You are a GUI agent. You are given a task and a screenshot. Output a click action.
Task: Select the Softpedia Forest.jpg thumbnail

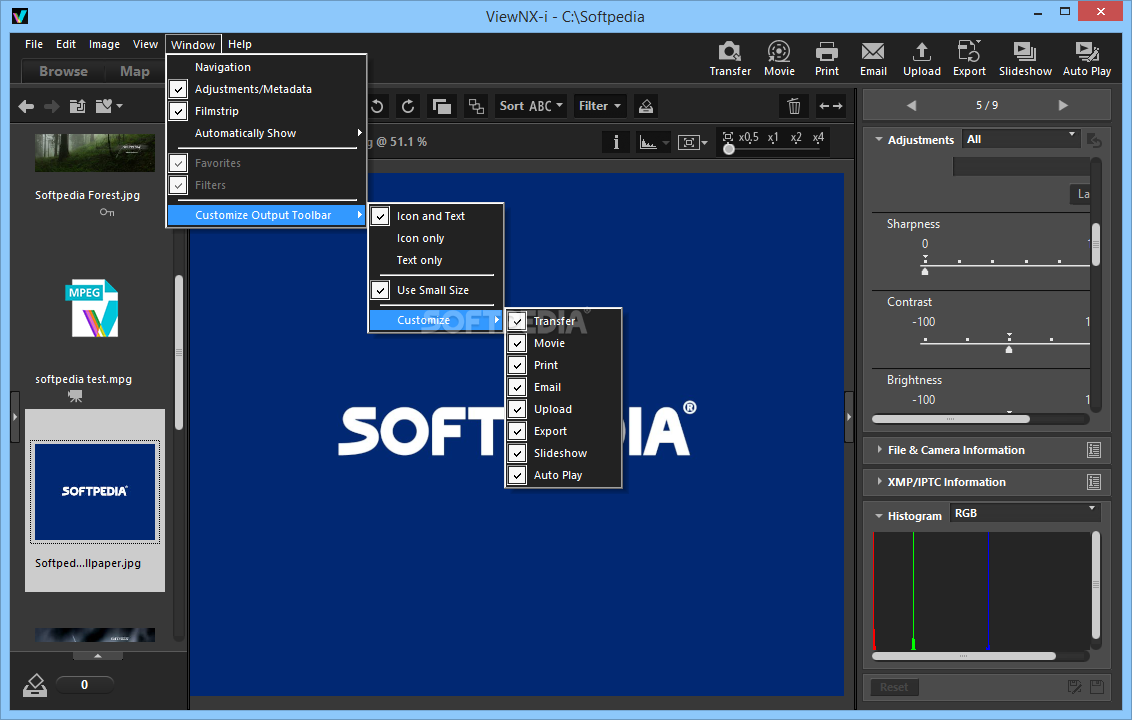pyautogui.click(x=95, y=153)
